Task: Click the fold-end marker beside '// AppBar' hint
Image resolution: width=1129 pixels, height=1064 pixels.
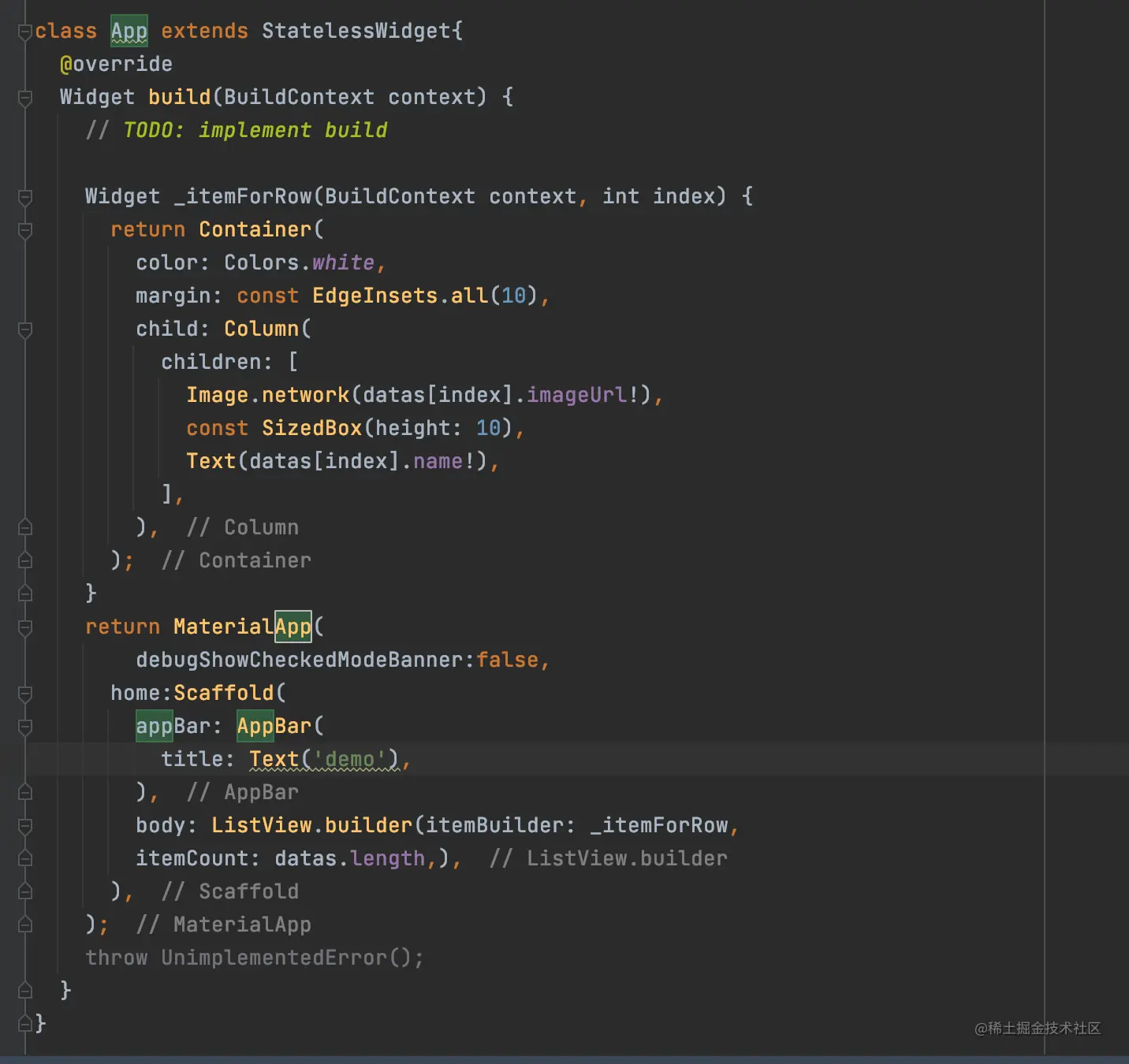Action: 25,792
